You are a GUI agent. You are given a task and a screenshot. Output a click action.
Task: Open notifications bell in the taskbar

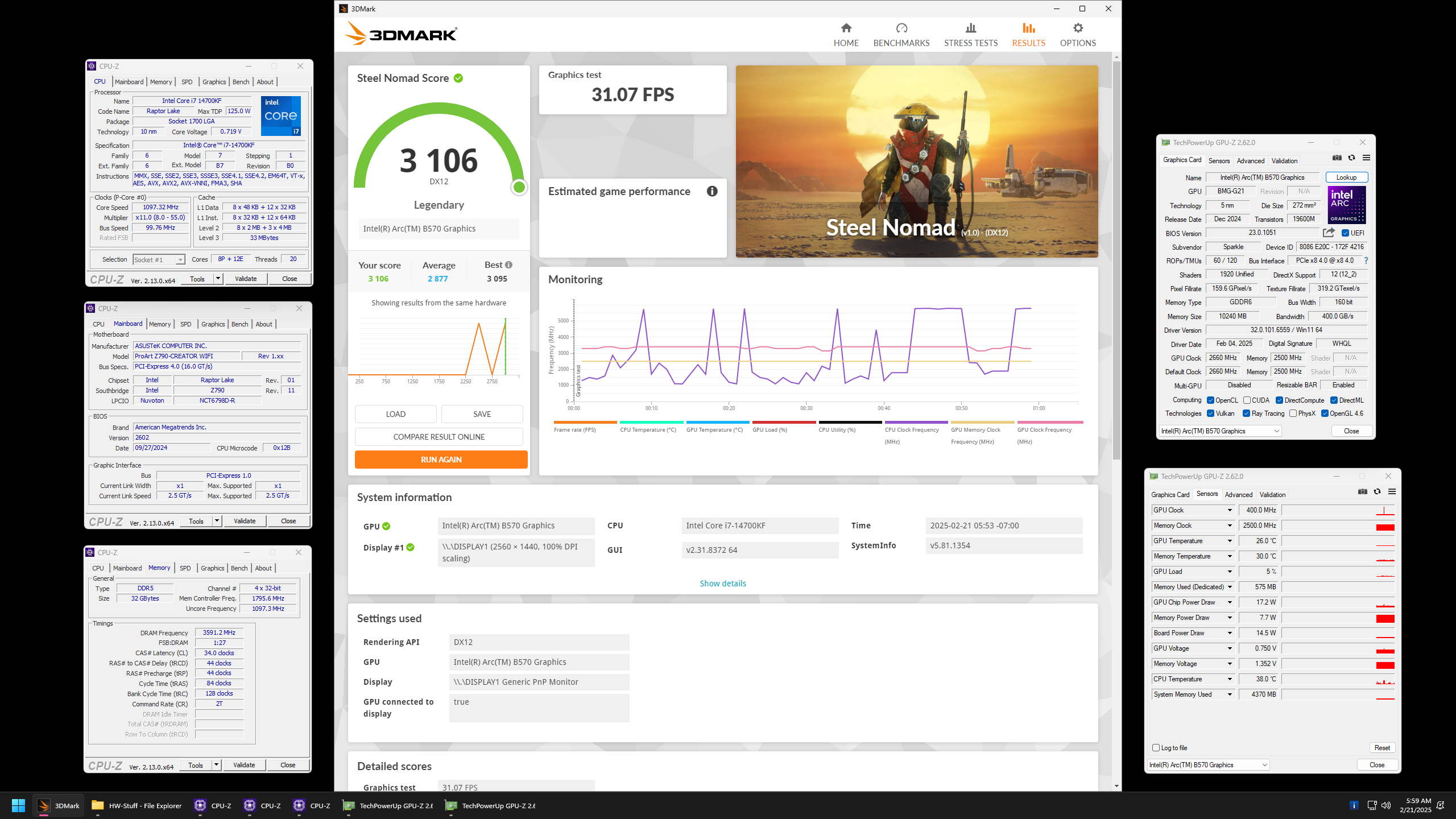point(1441,805)
